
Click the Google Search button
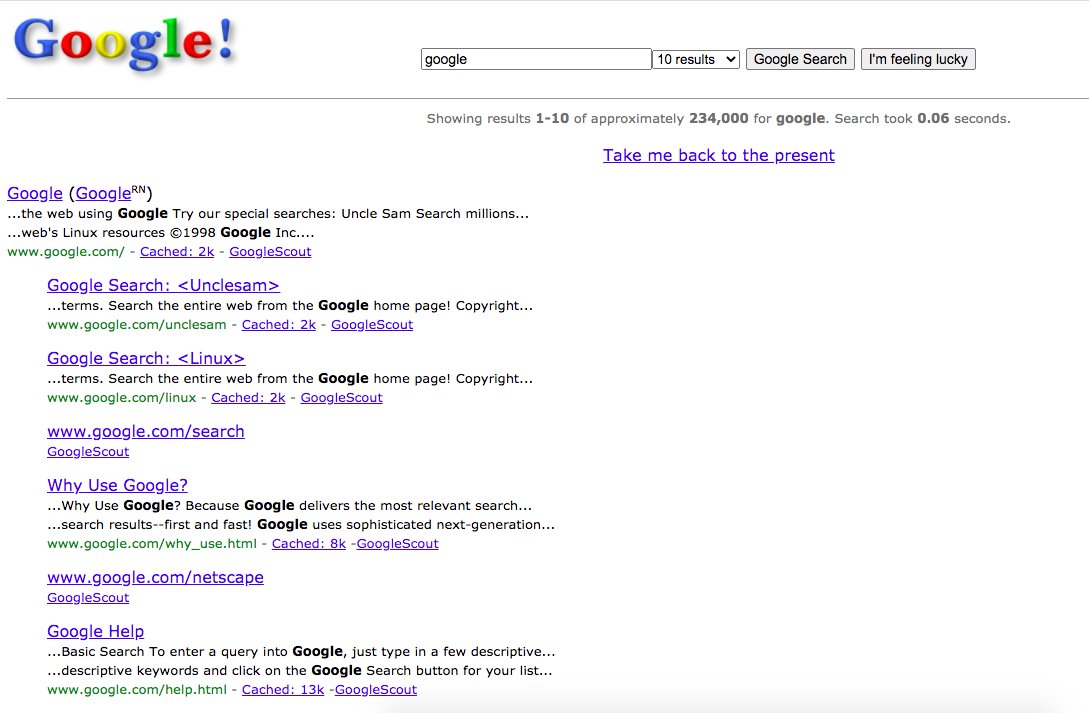(x=800, y=59)
